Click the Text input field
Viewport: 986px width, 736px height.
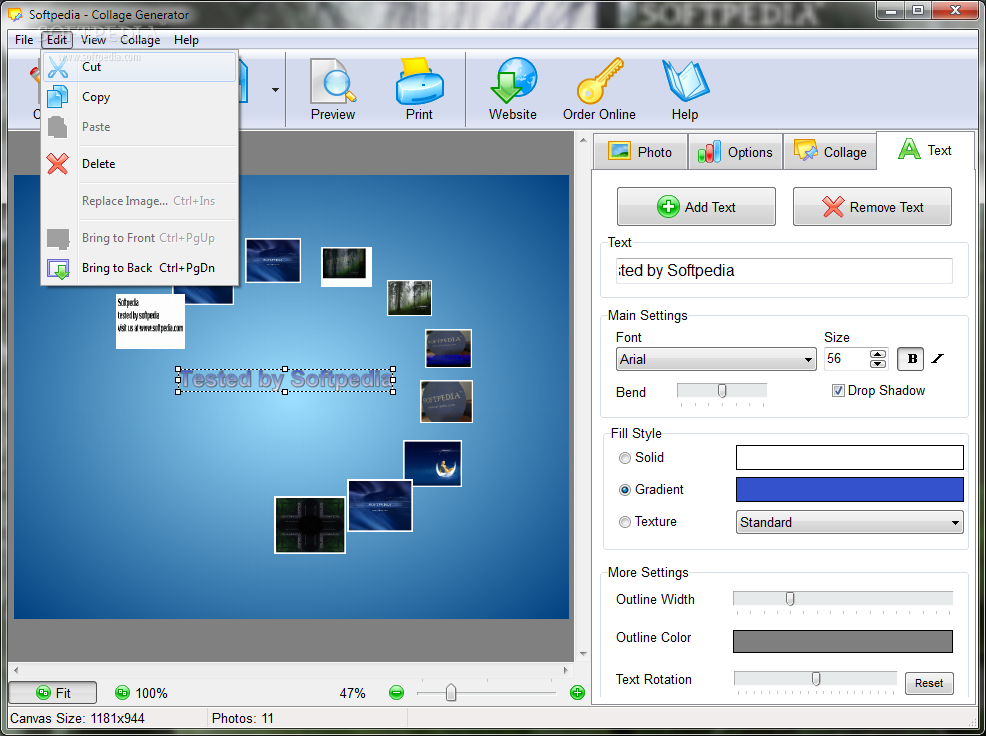[x=784, y=270]
